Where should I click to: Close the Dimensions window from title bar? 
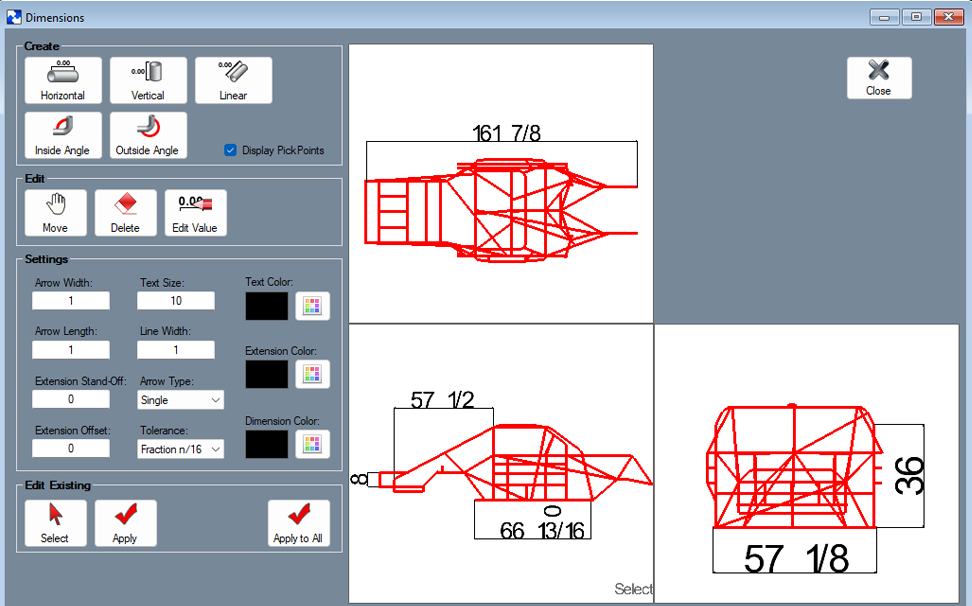tap(948, 17)
